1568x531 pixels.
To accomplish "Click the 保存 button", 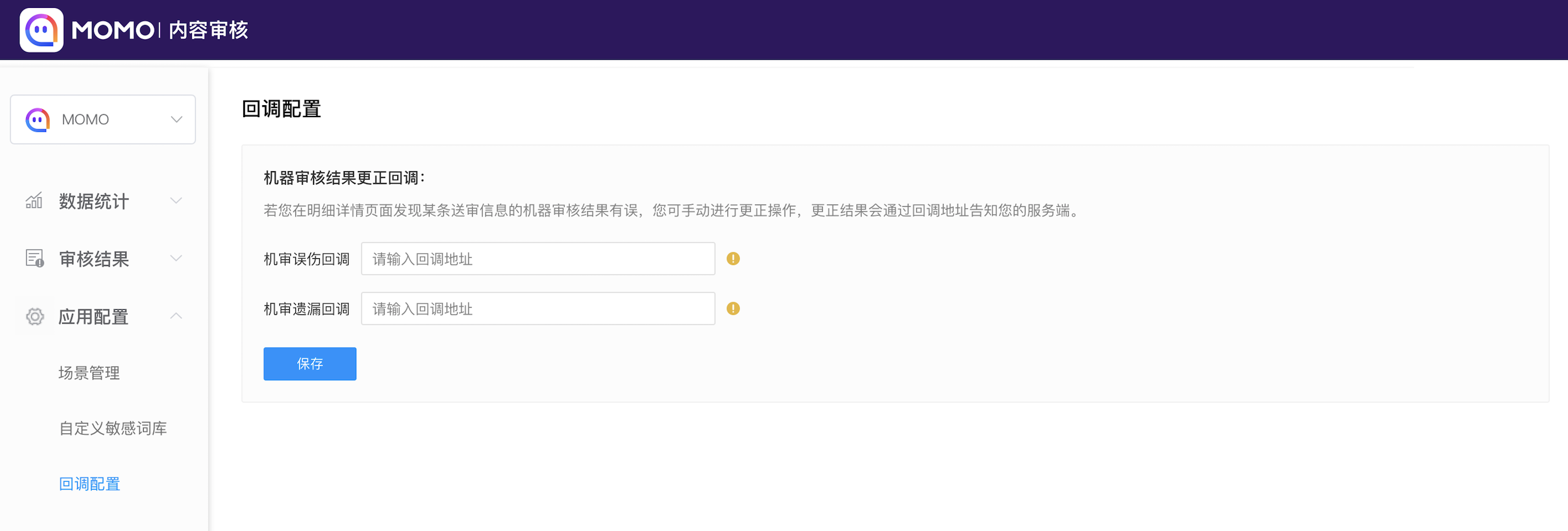I will 310,363.
